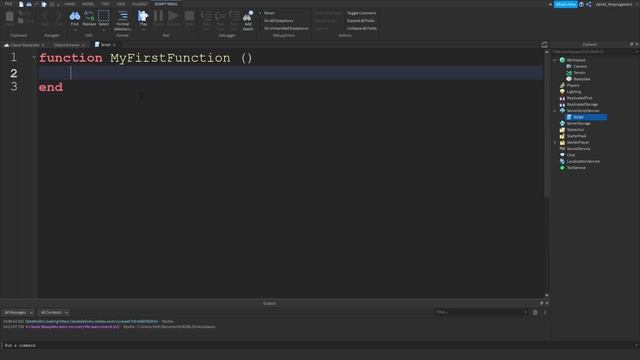Select Chat in the Explorer

click(571, 155)
